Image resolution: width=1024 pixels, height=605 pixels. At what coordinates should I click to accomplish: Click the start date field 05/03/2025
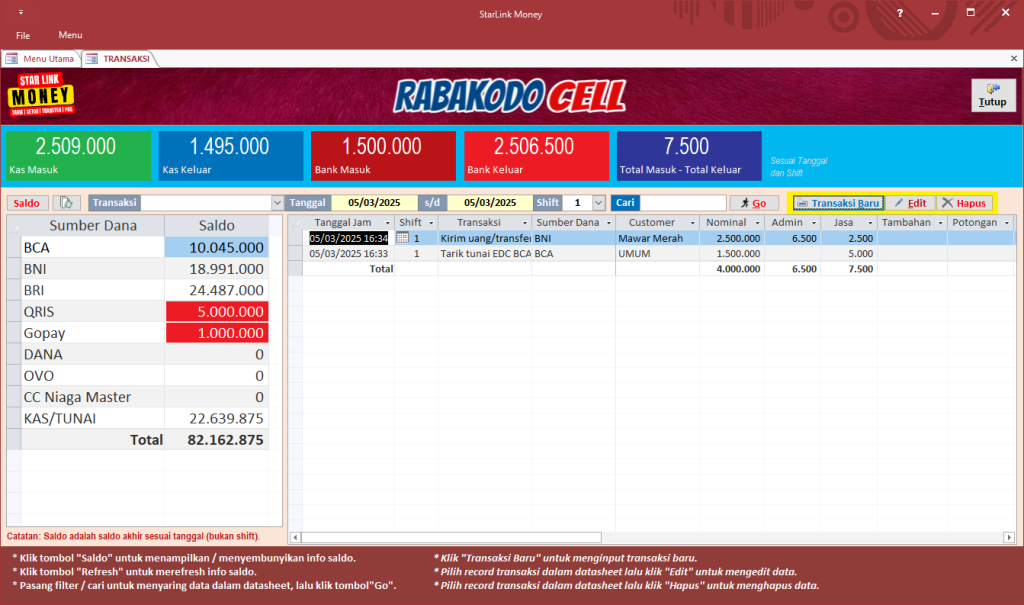374,203
